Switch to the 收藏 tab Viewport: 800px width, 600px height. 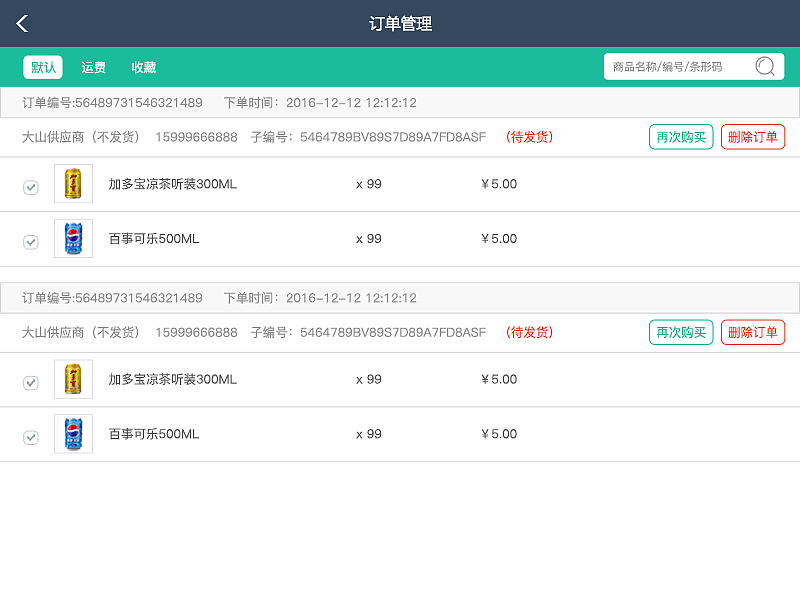pyautogui.click(x=143, y=67)
